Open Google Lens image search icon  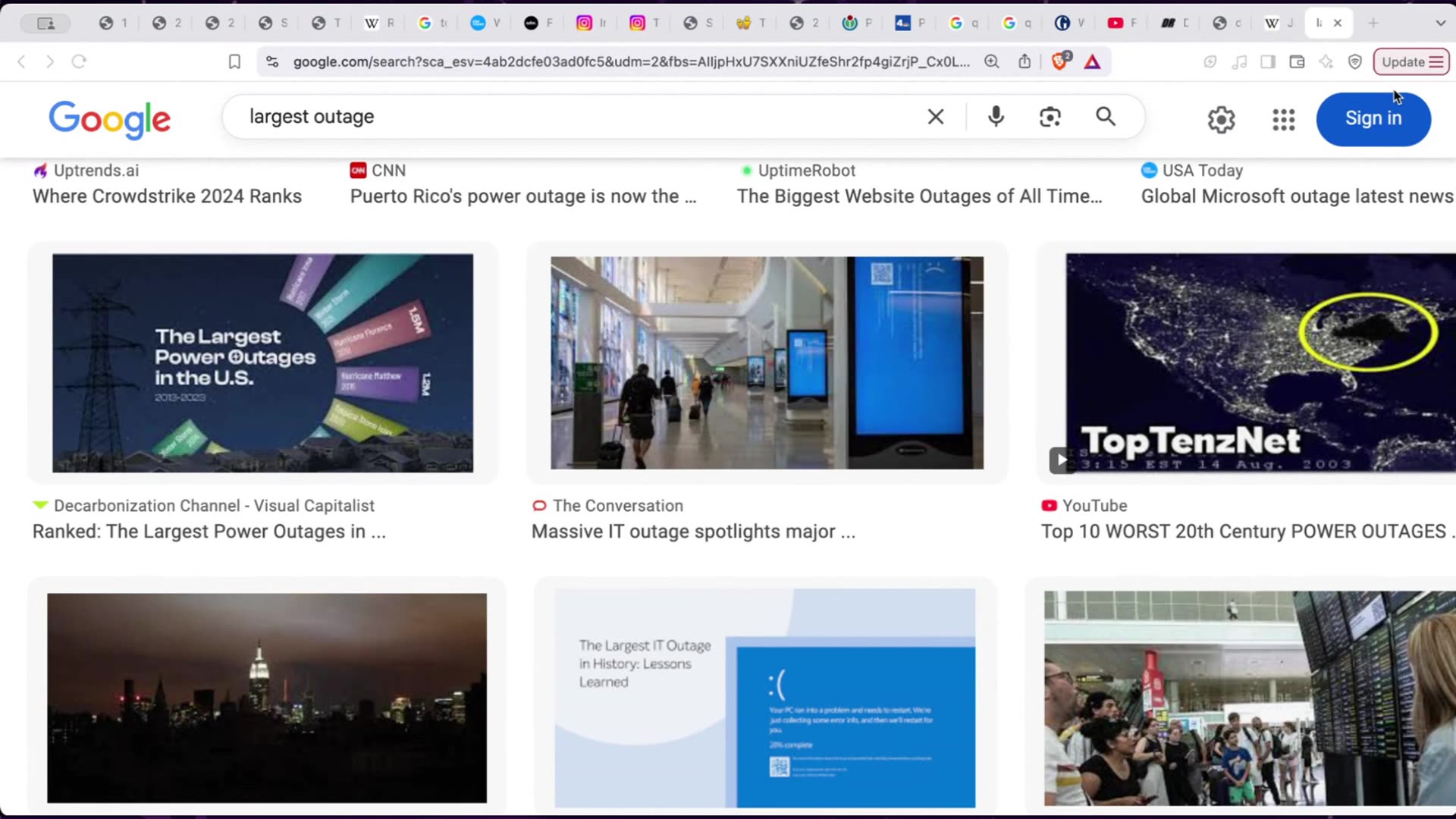point(1050,117)
